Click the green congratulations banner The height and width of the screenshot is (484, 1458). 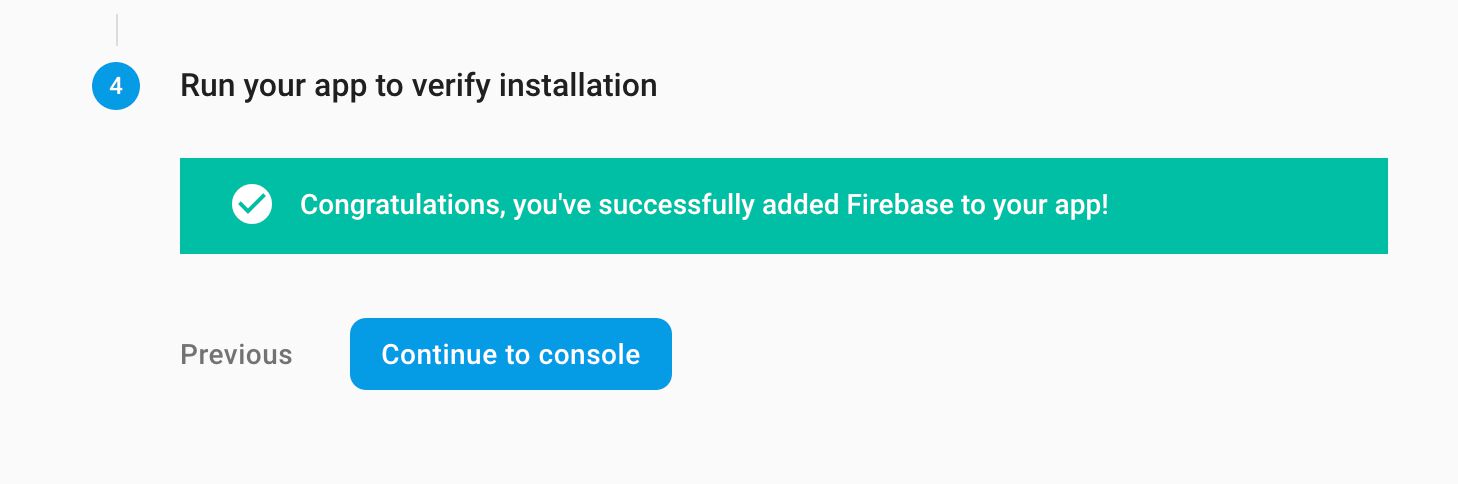(x=784, y=206)
